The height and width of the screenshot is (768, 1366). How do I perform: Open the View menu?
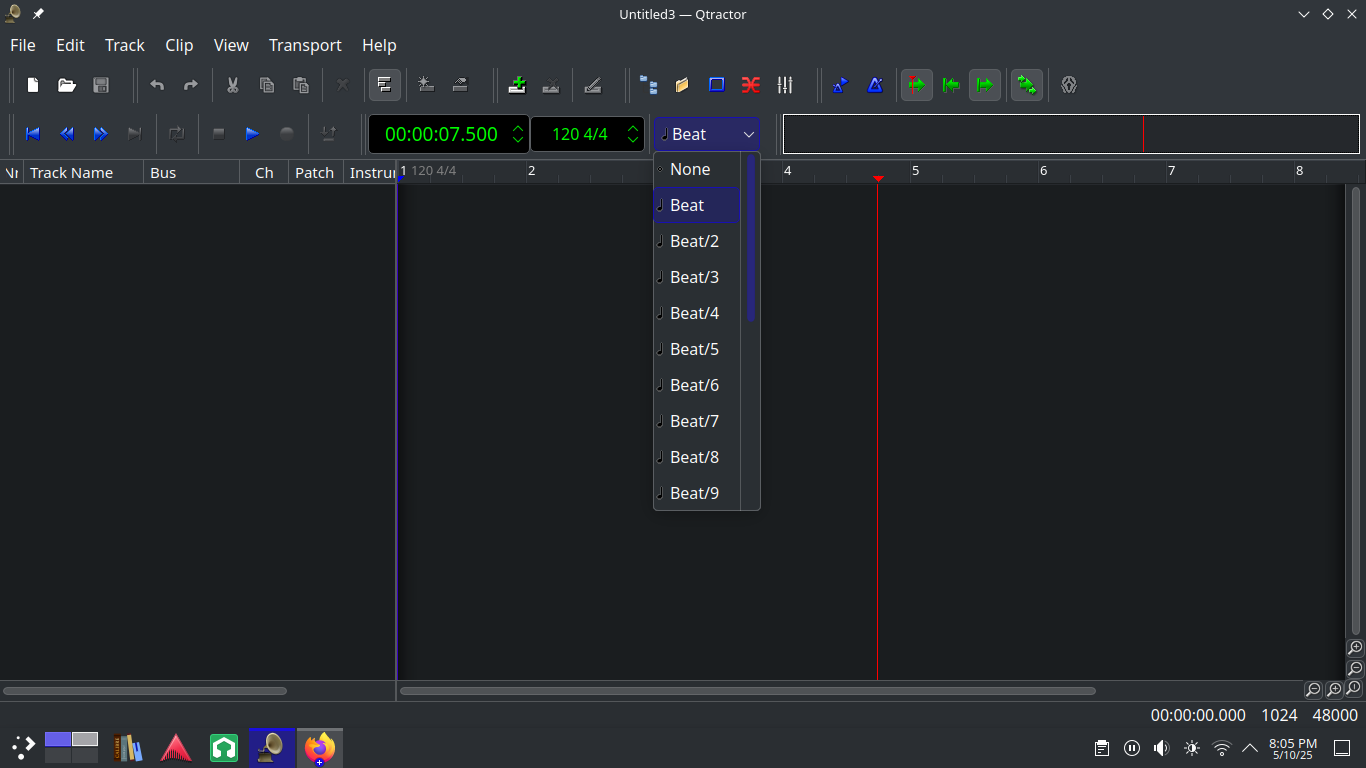click(231, 45)
